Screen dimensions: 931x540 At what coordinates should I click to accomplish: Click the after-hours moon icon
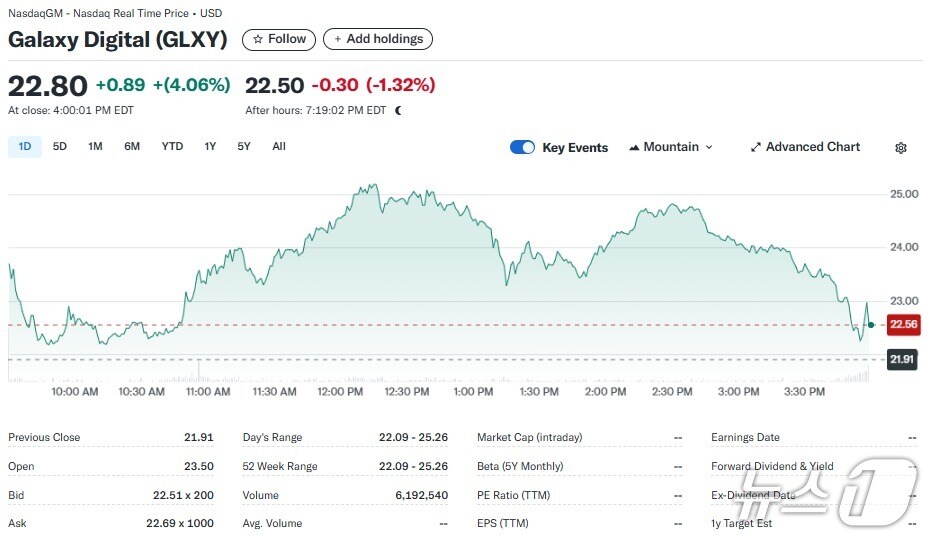click(x=398, y=111)
